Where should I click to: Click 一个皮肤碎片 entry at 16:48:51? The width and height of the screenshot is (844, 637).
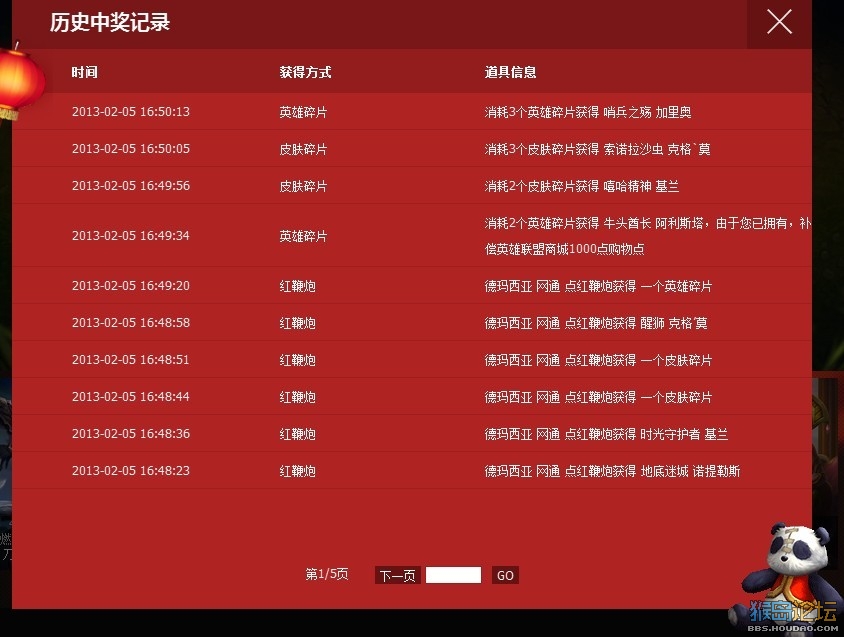pos(598,360)
